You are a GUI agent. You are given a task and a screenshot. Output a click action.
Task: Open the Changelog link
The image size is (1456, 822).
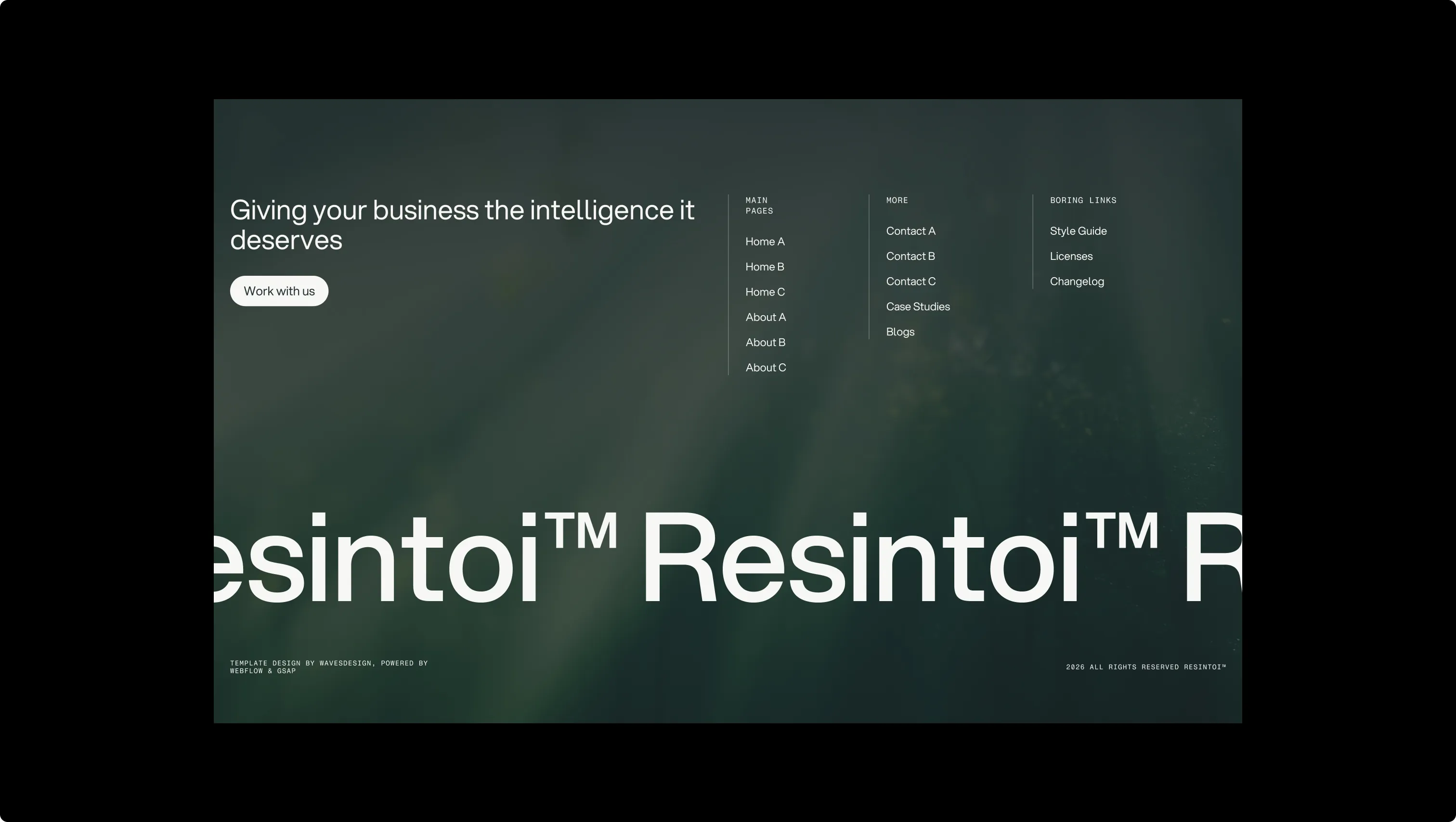(x=1077, y=282)
